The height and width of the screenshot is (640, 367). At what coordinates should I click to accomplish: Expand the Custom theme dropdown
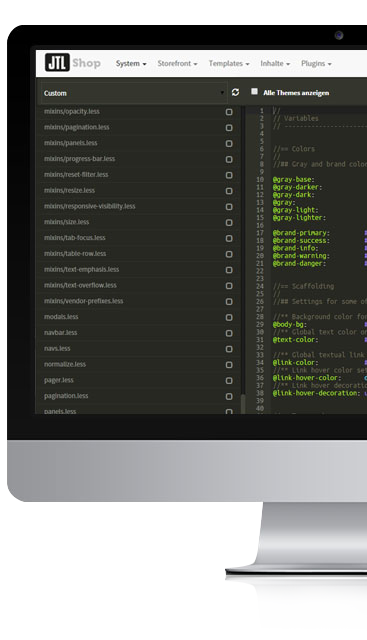point(133,93)
